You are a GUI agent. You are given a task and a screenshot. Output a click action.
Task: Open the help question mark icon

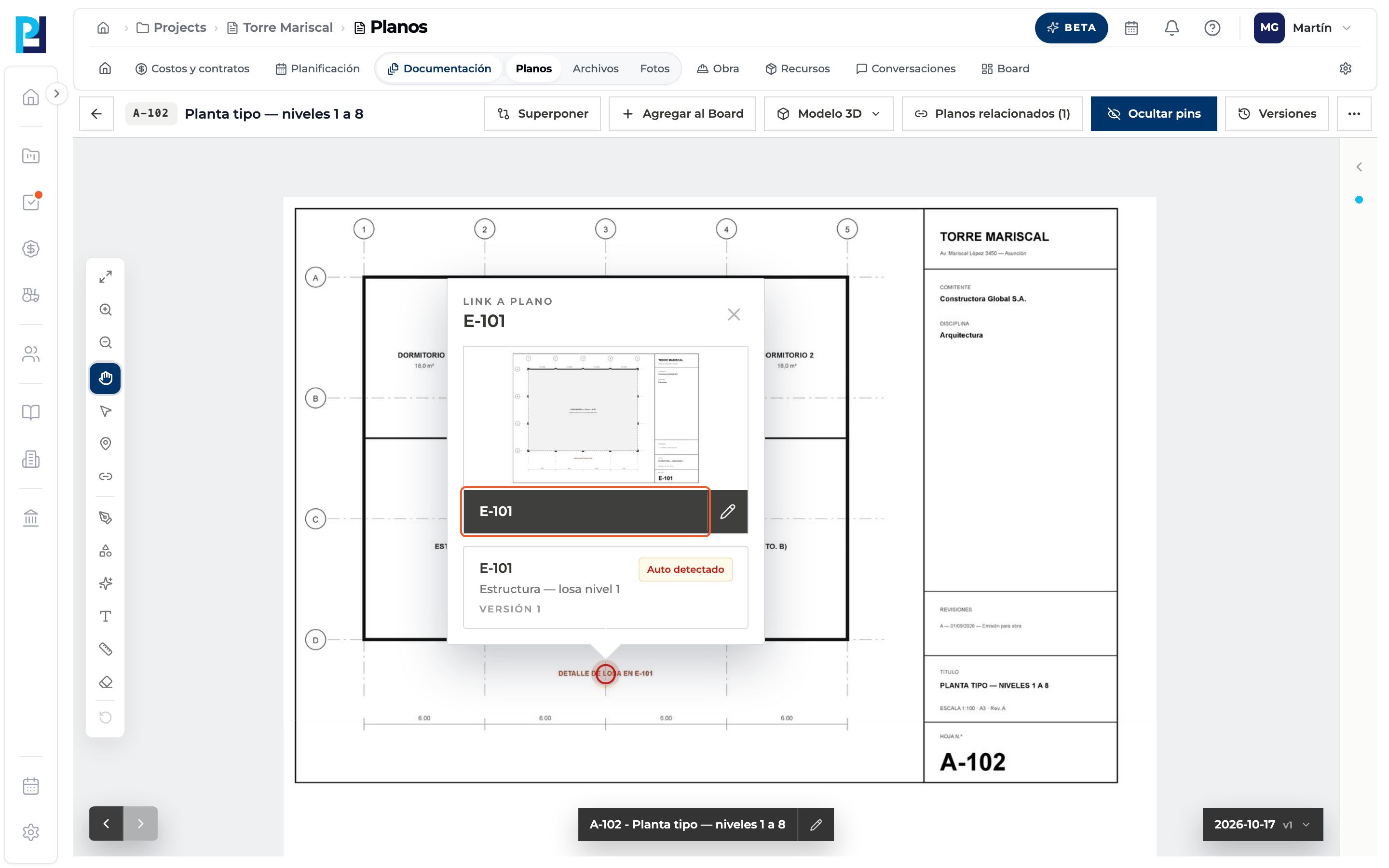1212,27
